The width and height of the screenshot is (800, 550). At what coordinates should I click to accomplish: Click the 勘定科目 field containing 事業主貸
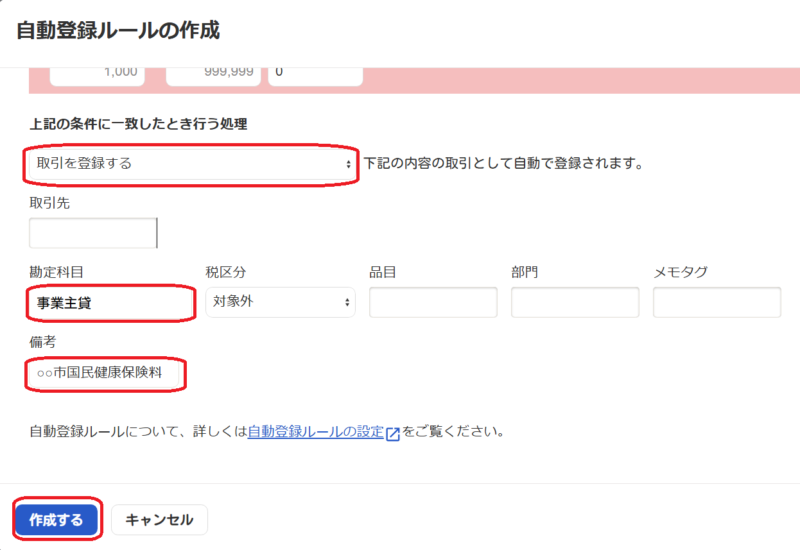point(110,302)
